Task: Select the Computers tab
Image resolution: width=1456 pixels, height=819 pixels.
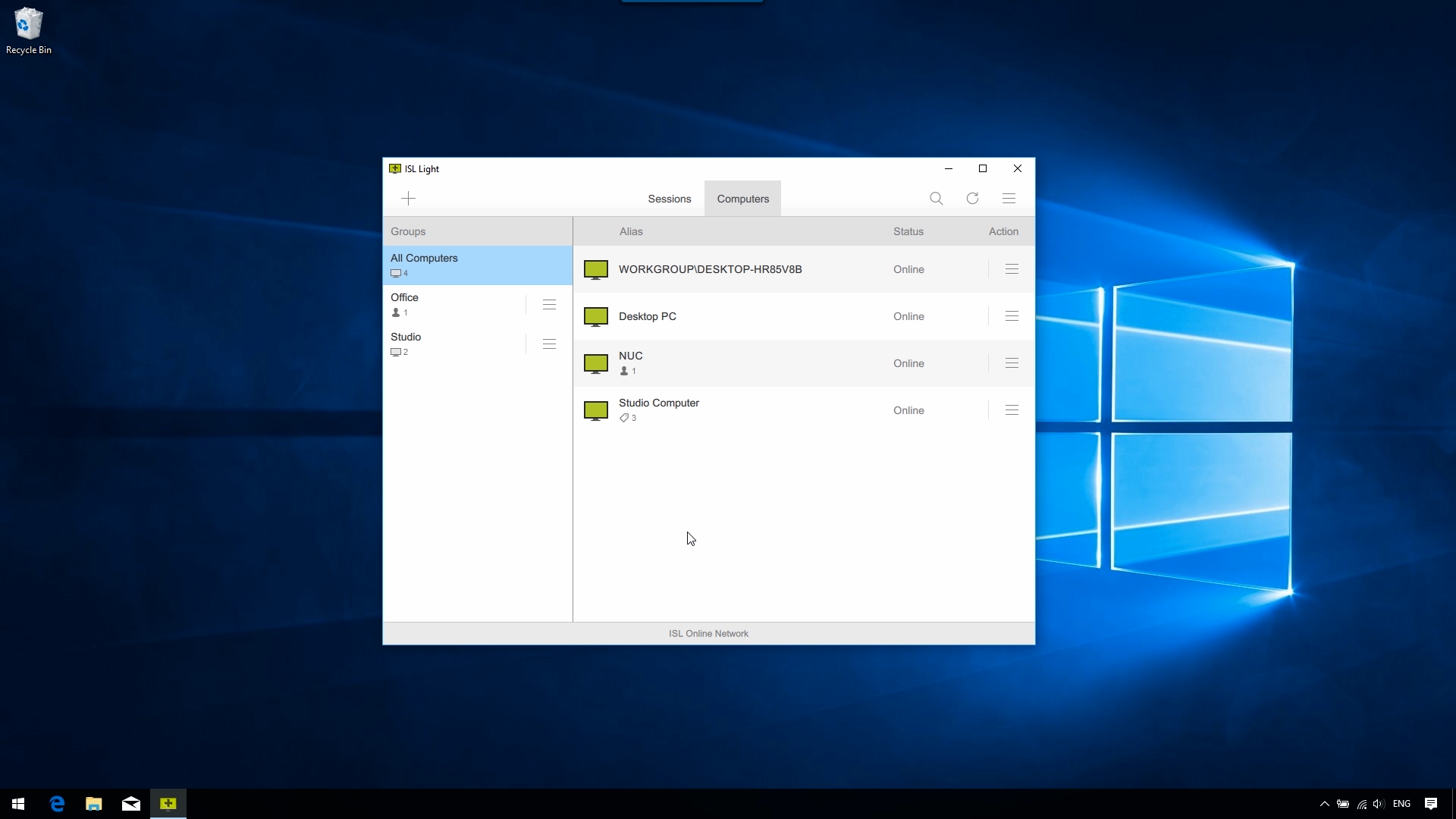Action: click(x=743, y=199)
